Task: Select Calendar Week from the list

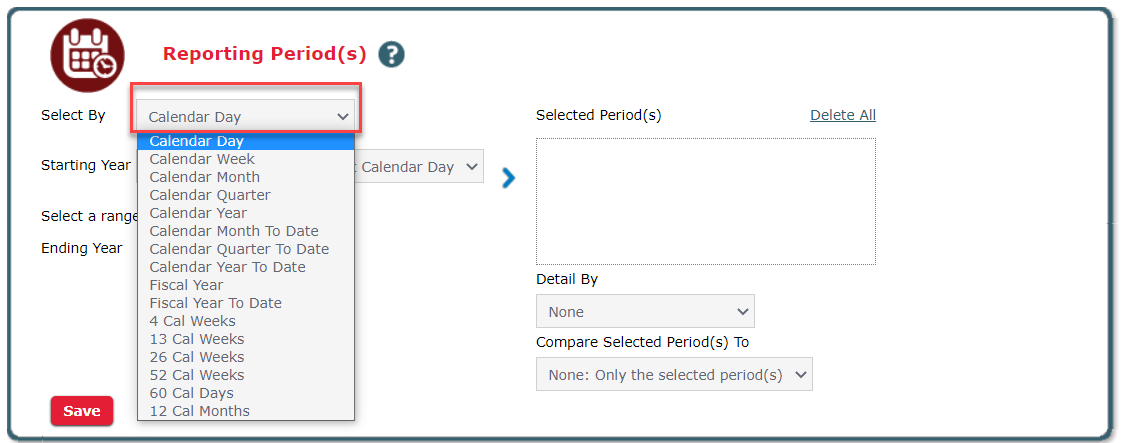Action: (202, 159)
